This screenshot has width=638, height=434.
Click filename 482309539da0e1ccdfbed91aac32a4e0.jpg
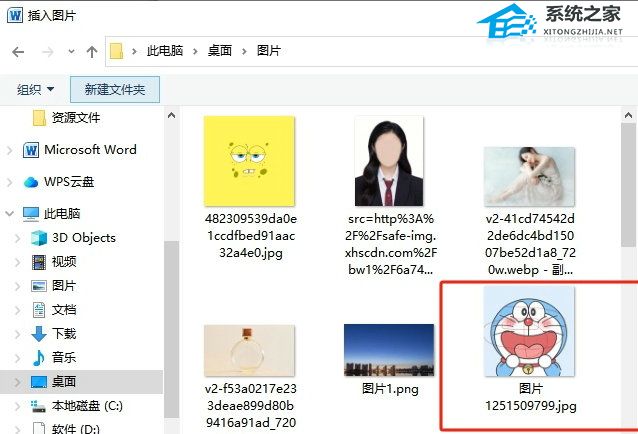tap(251, 236)
